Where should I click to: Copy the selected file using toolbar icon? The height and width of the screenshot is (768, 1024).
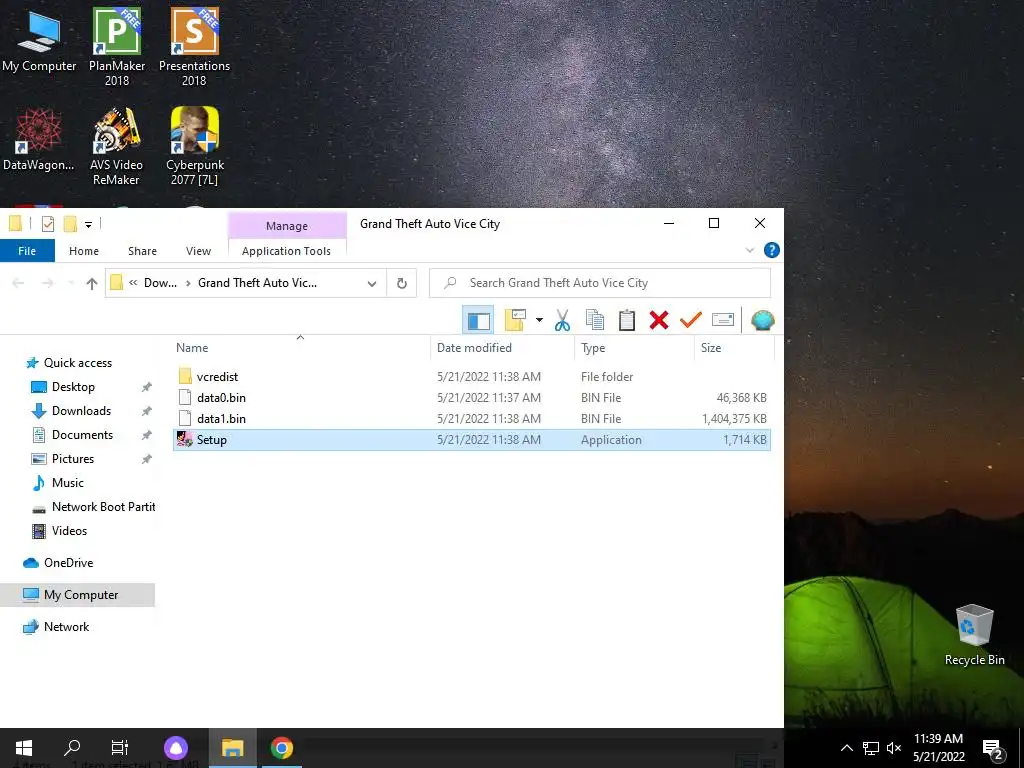click(x=594, y=320)
